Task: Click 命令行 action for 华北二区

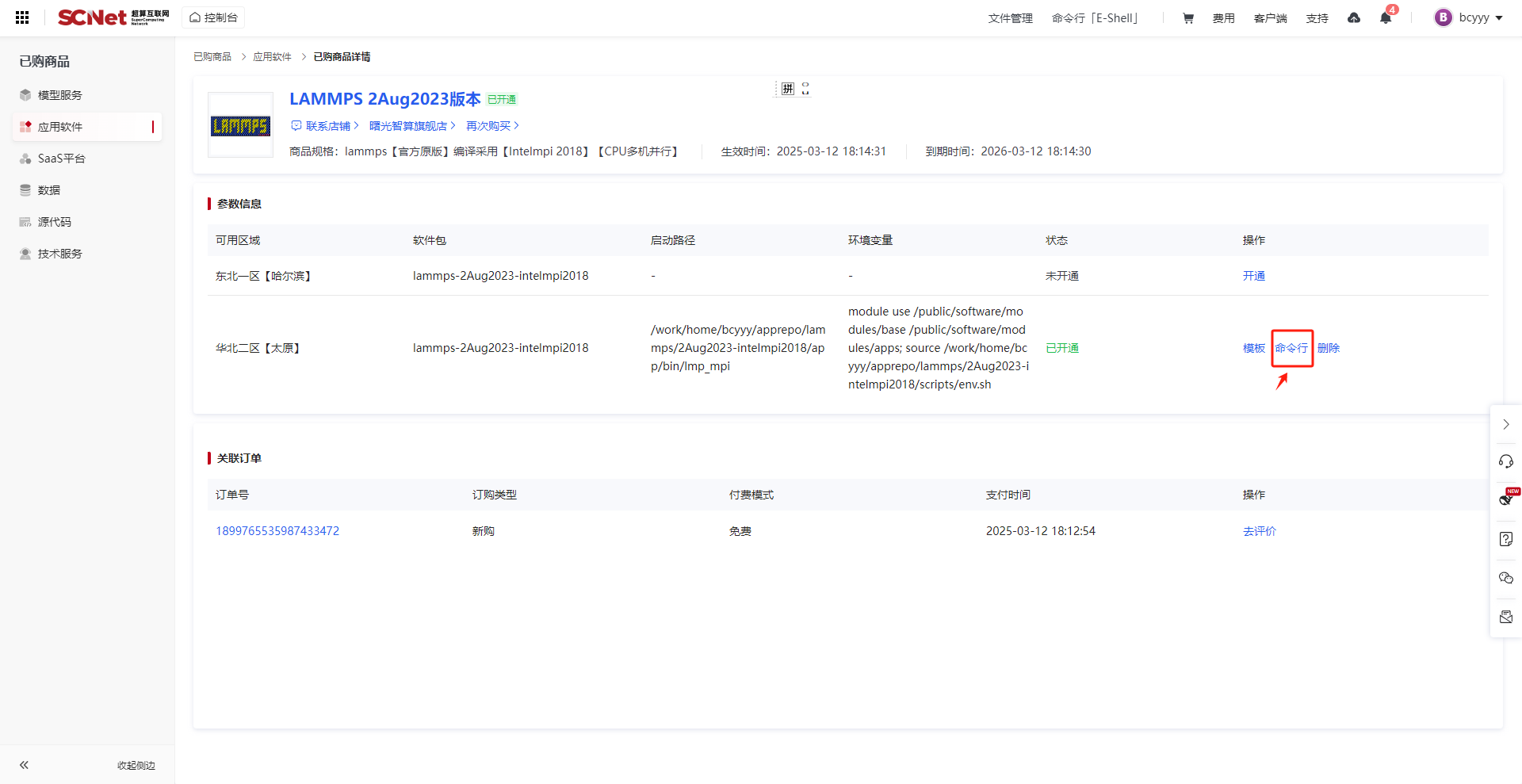Action: point(1291,348)
